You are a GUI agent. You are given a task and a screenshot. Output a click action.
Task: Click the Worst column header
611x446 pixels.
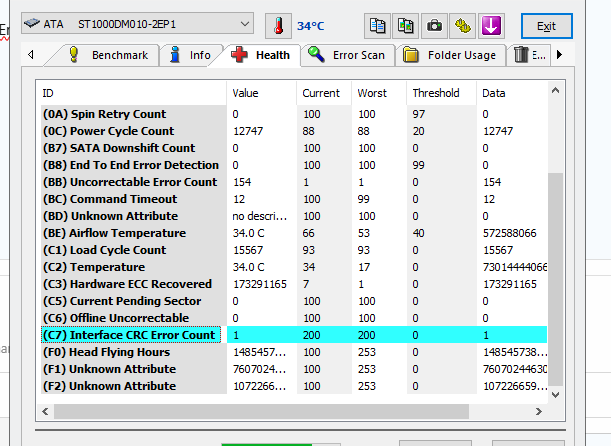click(x=379, y=93)
